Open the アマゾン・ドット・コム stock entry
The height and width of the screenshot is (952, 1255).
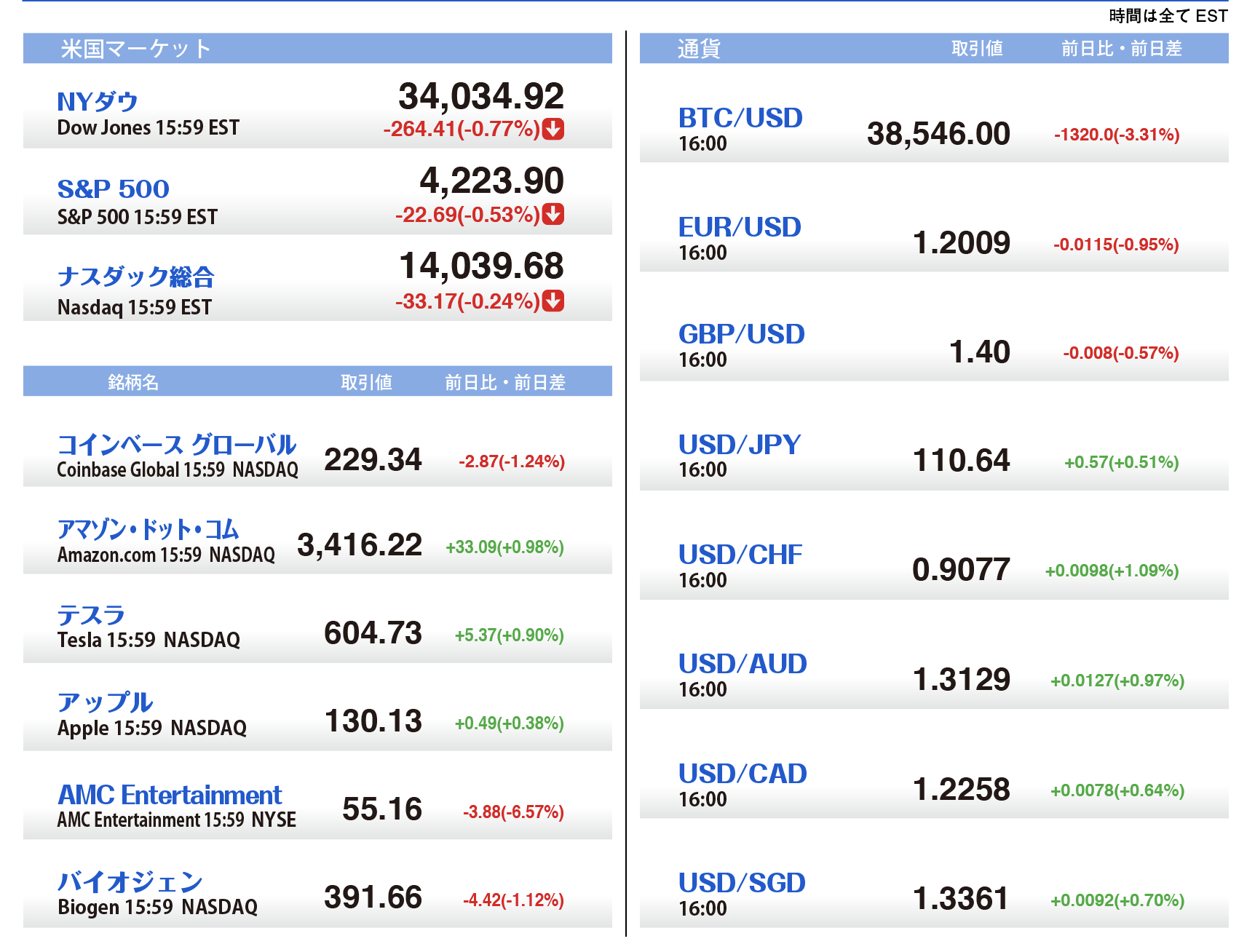pos(148,529)
